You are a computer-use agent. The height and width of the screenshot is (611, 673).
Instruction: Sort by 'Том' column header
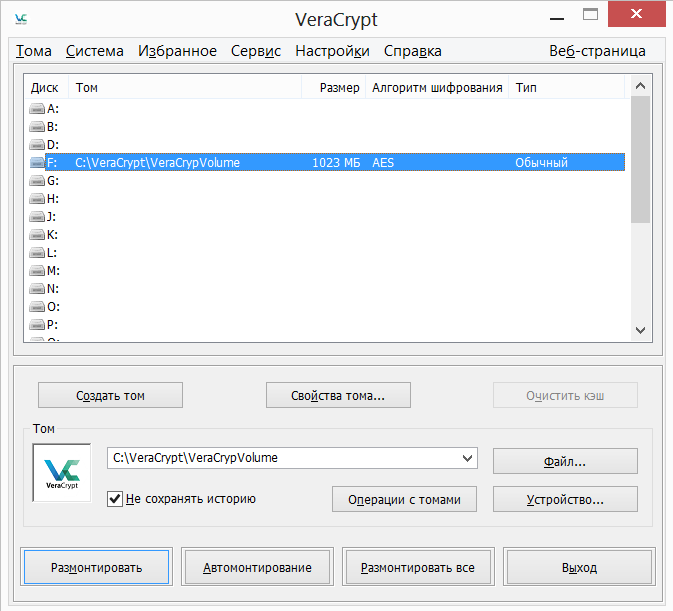point(185,88)
